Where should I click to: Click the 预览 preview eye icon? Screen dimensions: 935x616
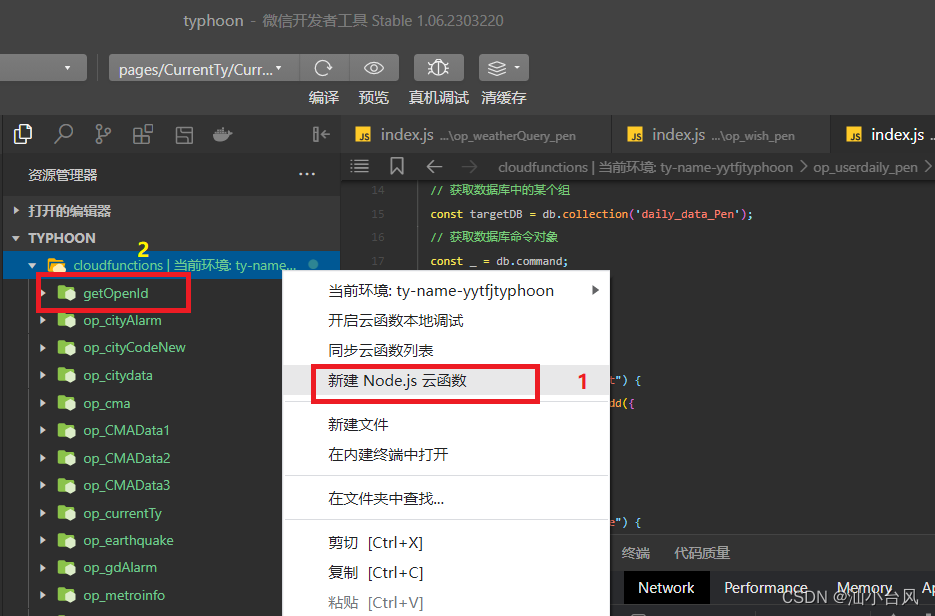point(373,68)
